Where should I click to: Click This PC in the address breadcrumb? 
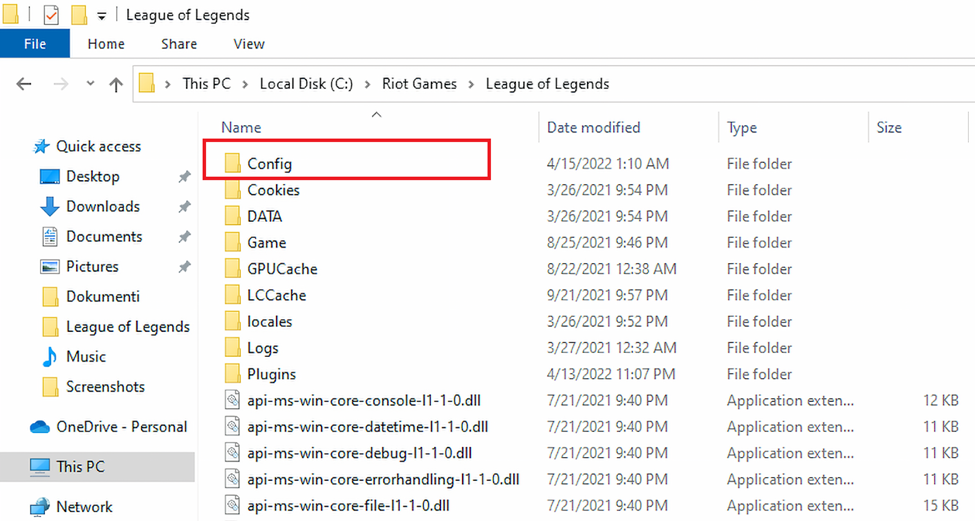[206, 83]
